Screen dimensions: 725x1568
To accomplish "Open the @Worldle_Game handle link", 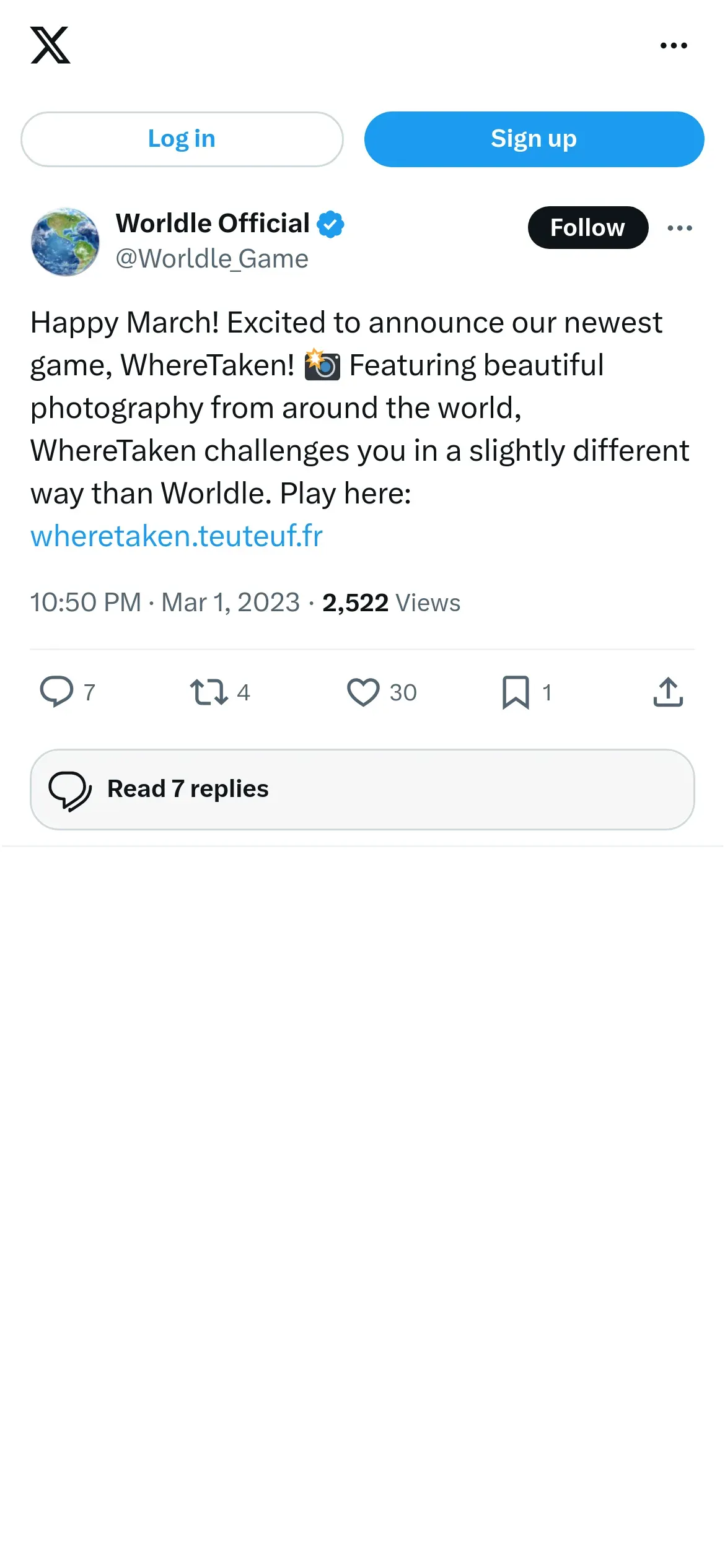I will [212, 259].
